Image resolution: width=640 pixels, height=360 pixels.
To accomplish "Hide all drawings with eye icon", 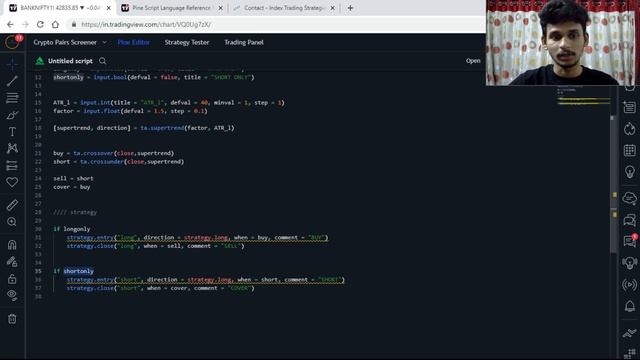I will point(12,295).
